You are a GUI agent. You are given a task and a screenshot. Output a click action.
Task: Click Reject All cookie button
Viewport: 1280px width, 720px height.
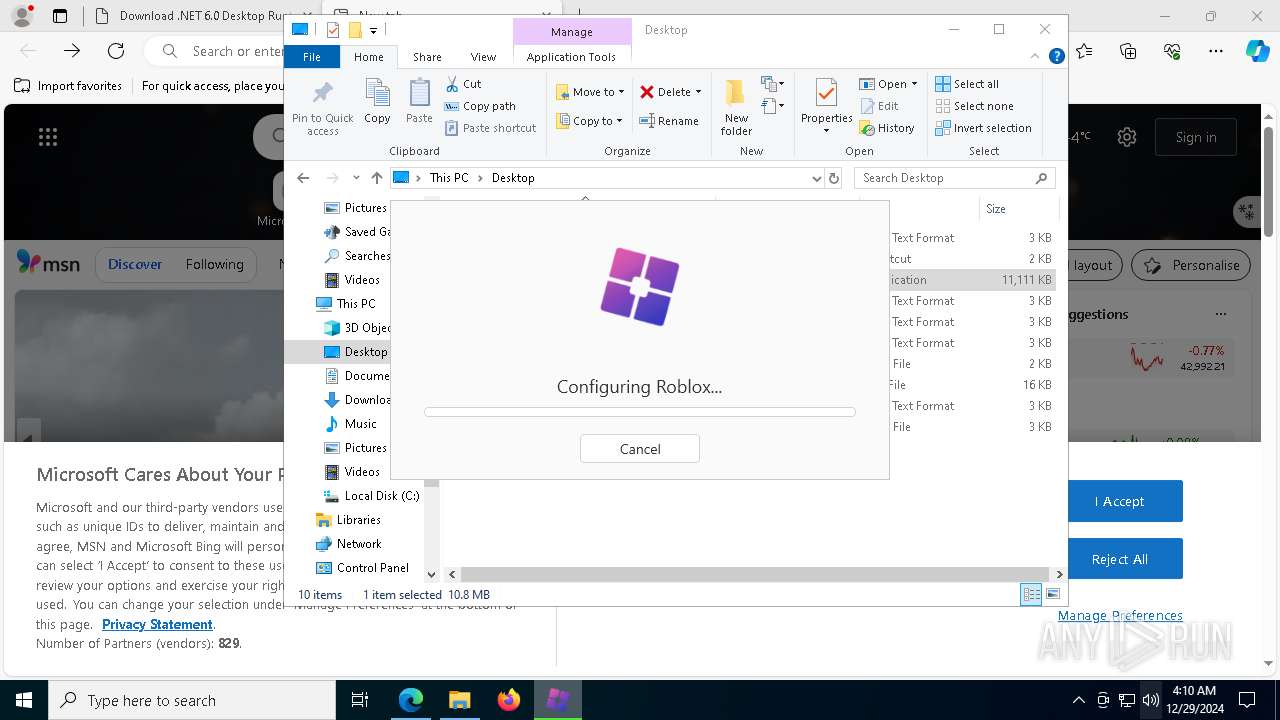click(x=1119, y=559)
